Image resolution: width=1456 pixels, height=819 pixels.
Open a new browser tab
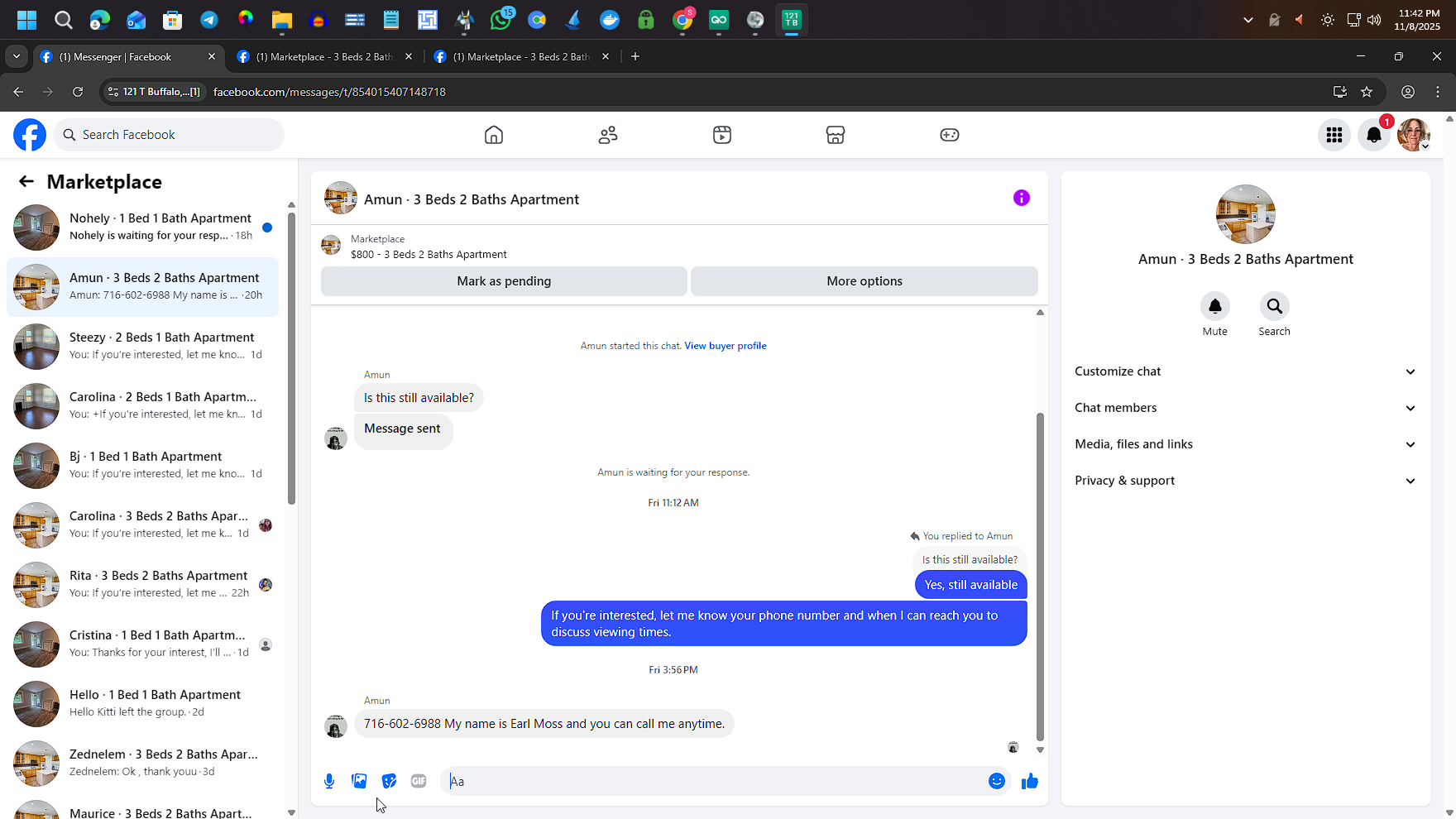pyautogui.click(x=635, y=56)
